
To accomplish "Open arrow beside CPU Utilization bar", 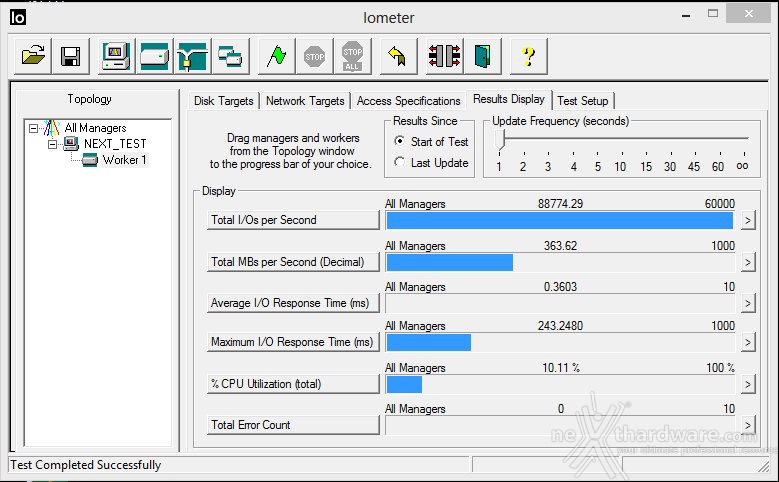I will coord(747,384).
